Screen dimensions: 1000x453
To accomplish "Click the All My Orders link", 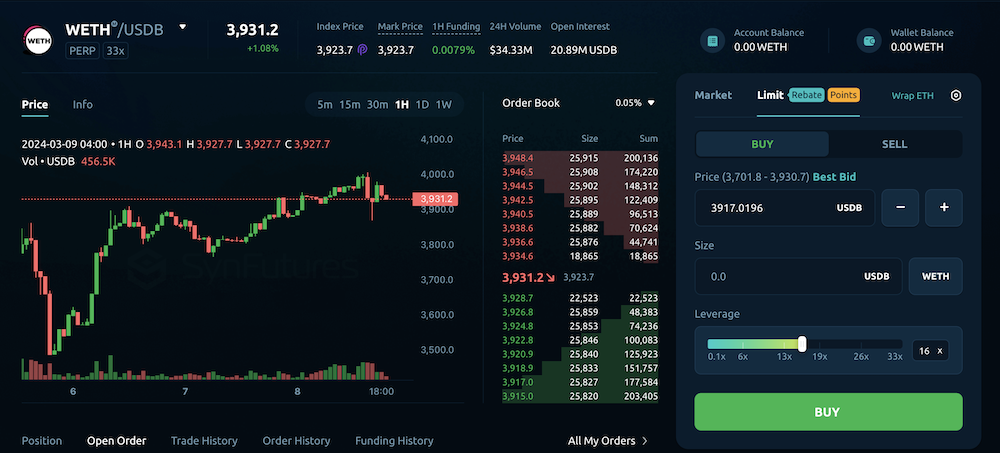I will [x=608, y=441].
